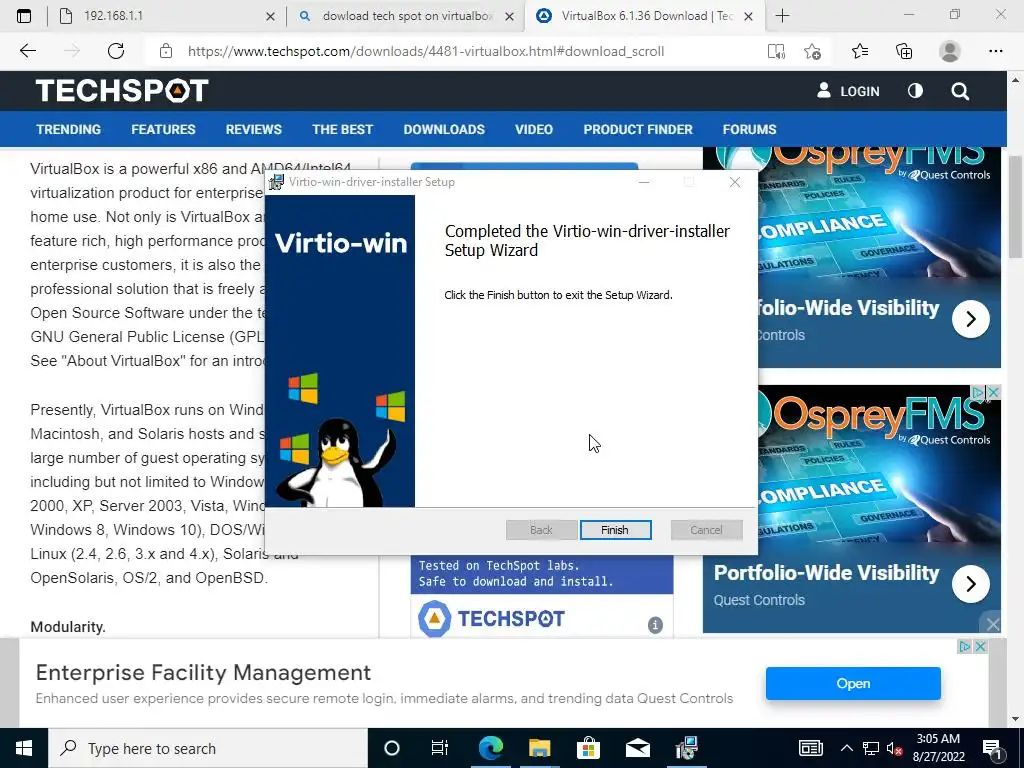Image resolution: width=1024 pixels, height=768 pixels.
Task: Go back using the browser back arrow
Action: point(27,51)
